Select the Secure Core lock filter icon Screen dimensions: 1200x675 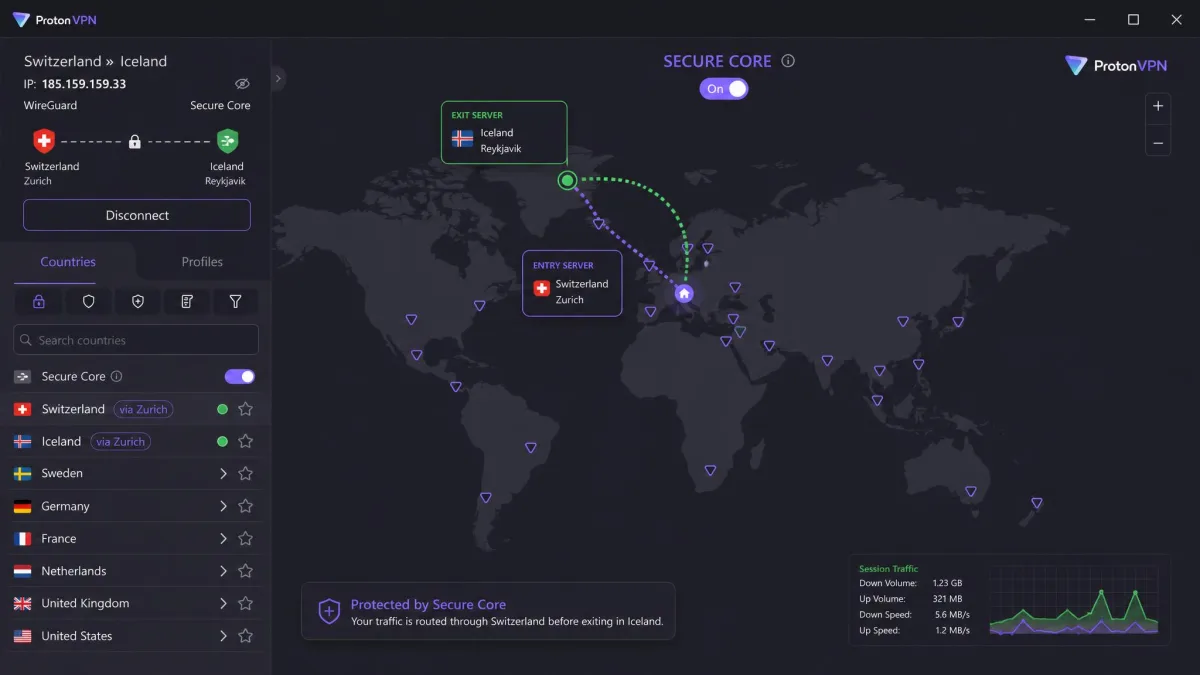[x=39, y=301]
